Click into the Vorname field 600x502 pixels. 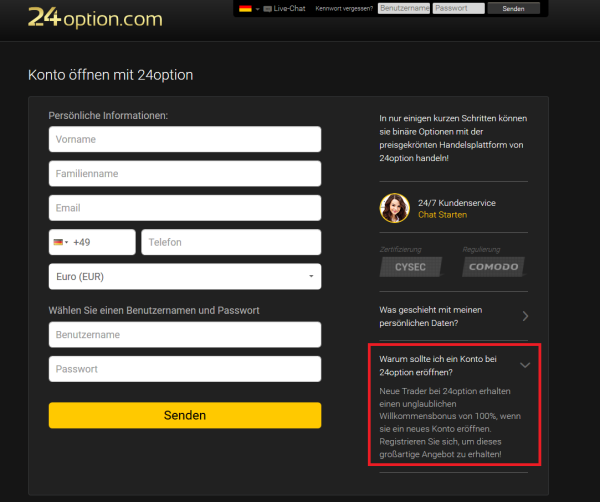(185, 139)
